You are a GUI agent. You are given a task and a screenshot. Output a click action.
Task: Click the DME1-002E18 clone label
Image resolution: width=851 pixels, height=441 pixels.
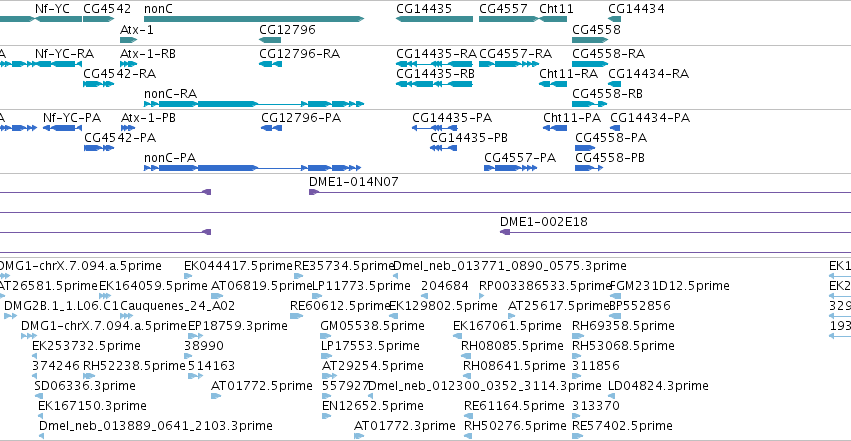tap(544, 221)
